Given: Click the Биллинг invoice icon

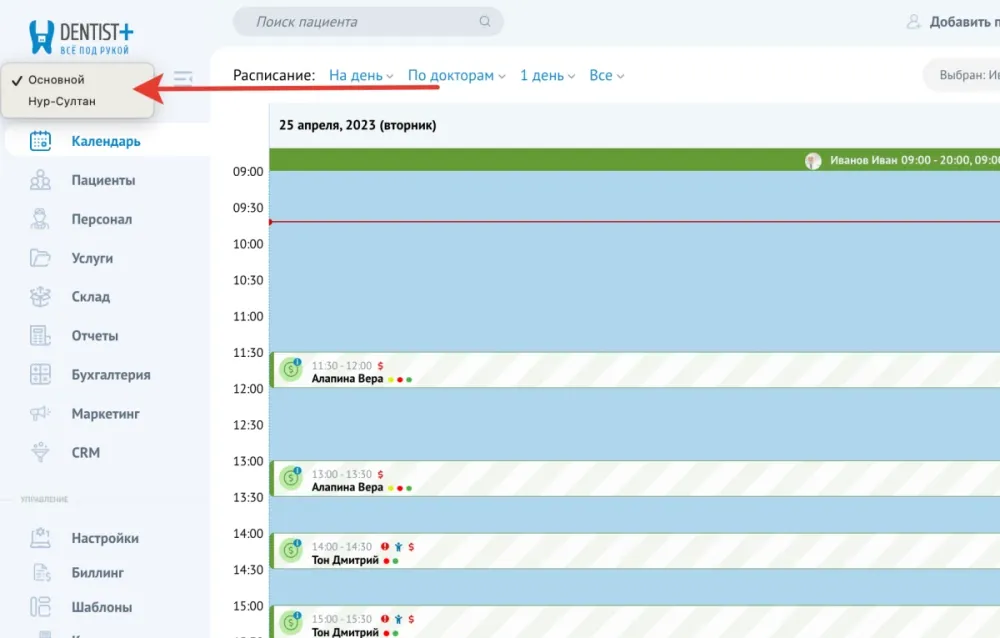Looking at the screenshot, I should [x=41, y=572].
